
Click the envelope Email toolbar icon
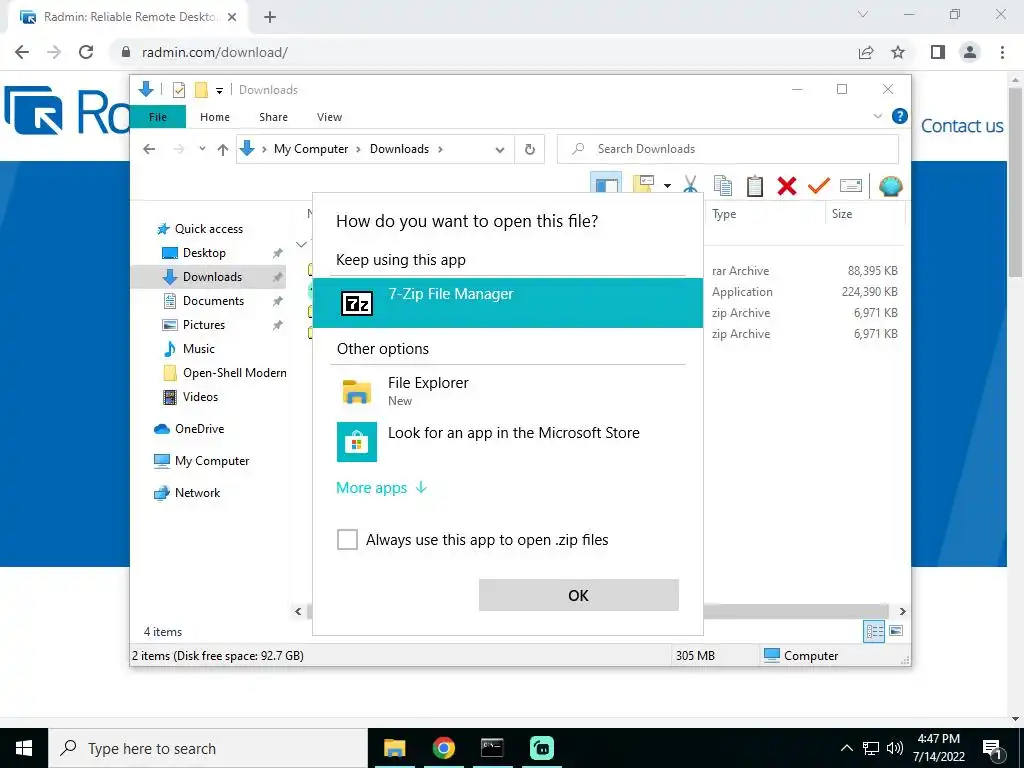pyautogui.click(x=850, y=185)
